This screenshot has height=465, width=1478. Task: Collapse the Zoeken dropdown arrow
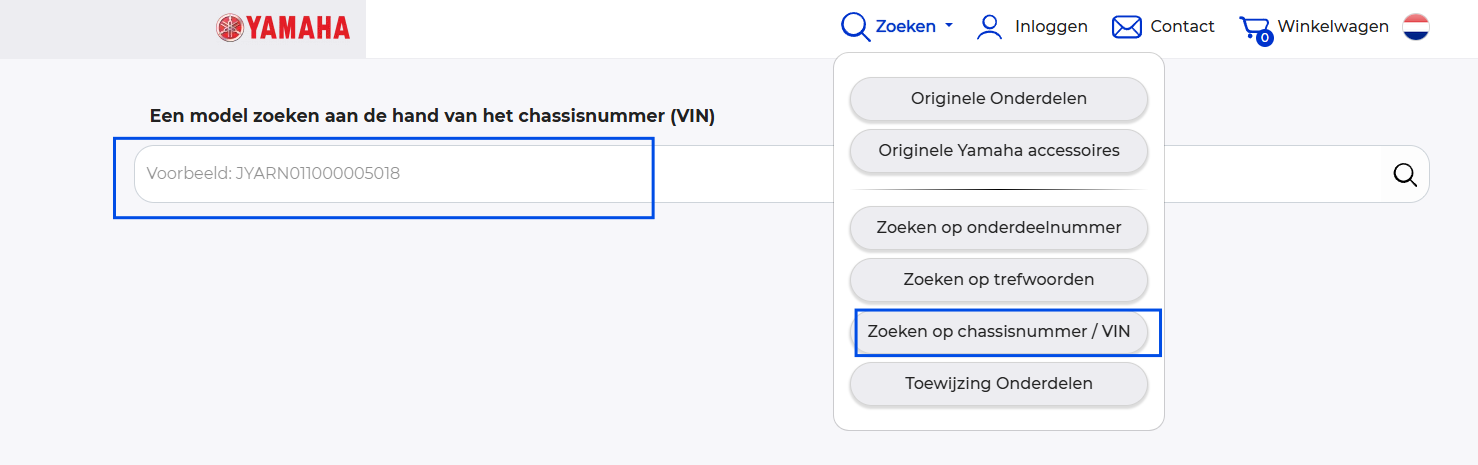949,27
